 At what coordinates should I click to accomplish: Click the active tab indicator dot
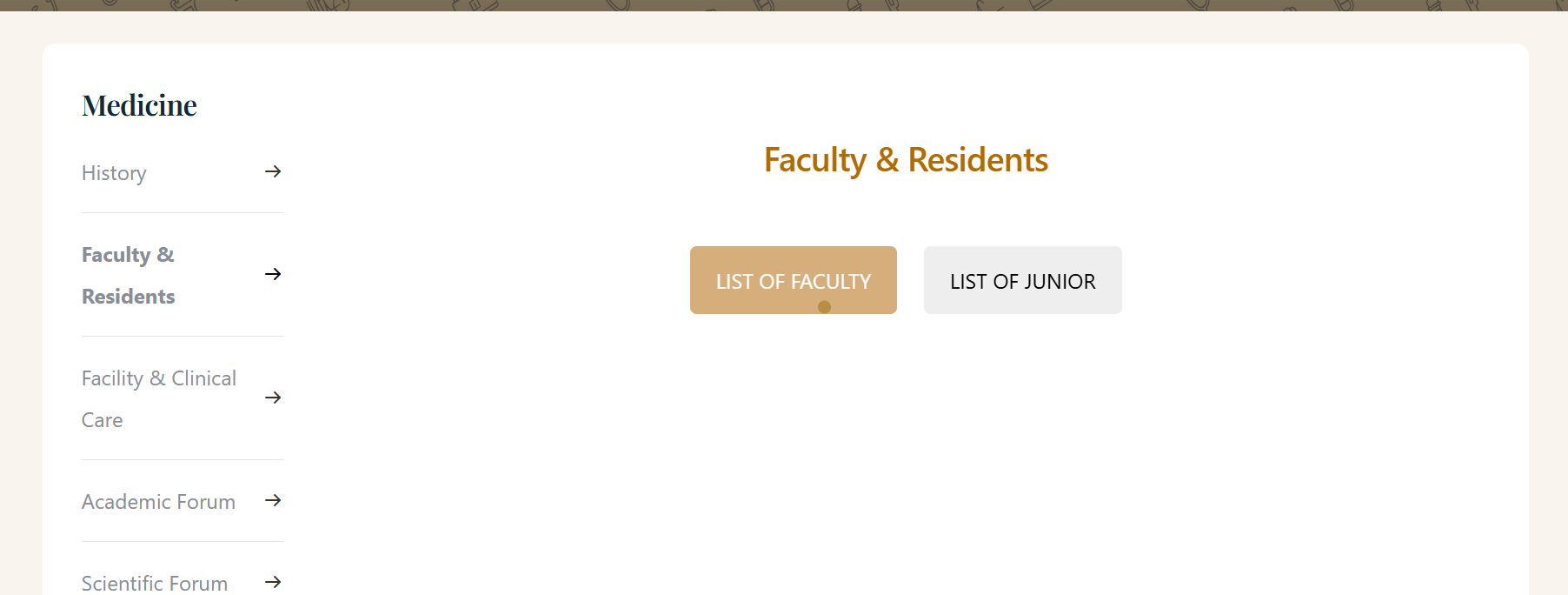(x=823, y=306)
